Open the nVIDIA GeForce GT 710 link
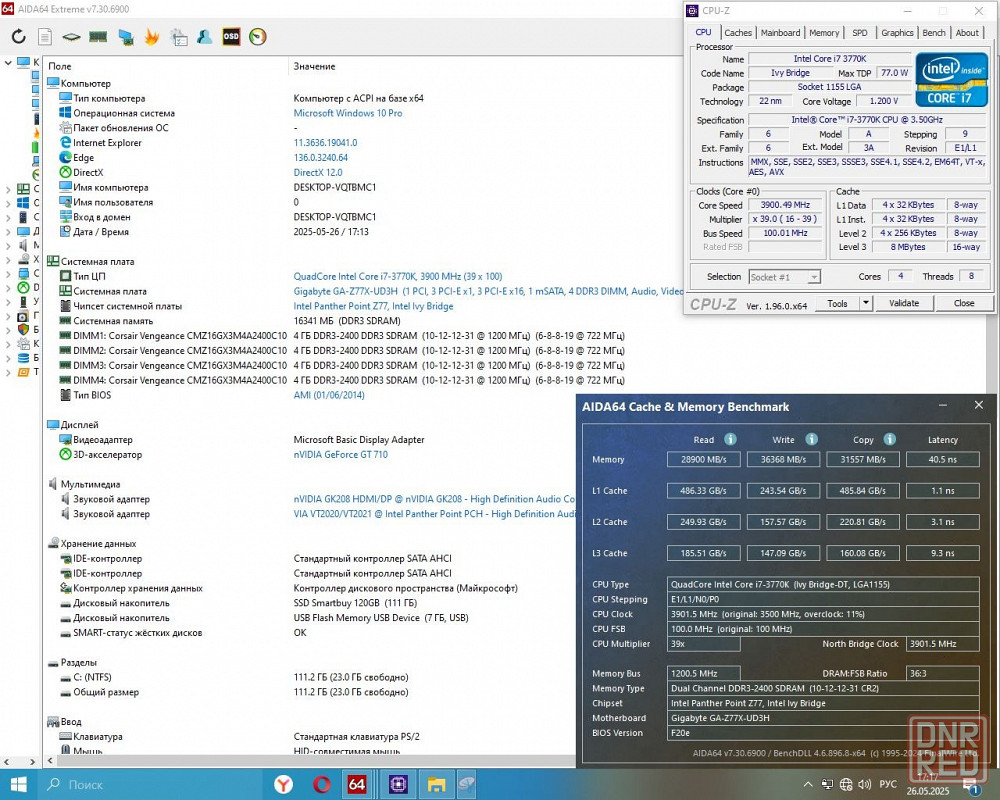Screen dimensions: 1000x800 point(341,454)
